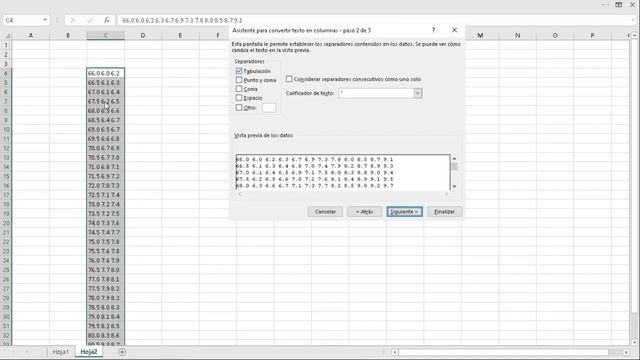Select column M header

click(480, 36)
